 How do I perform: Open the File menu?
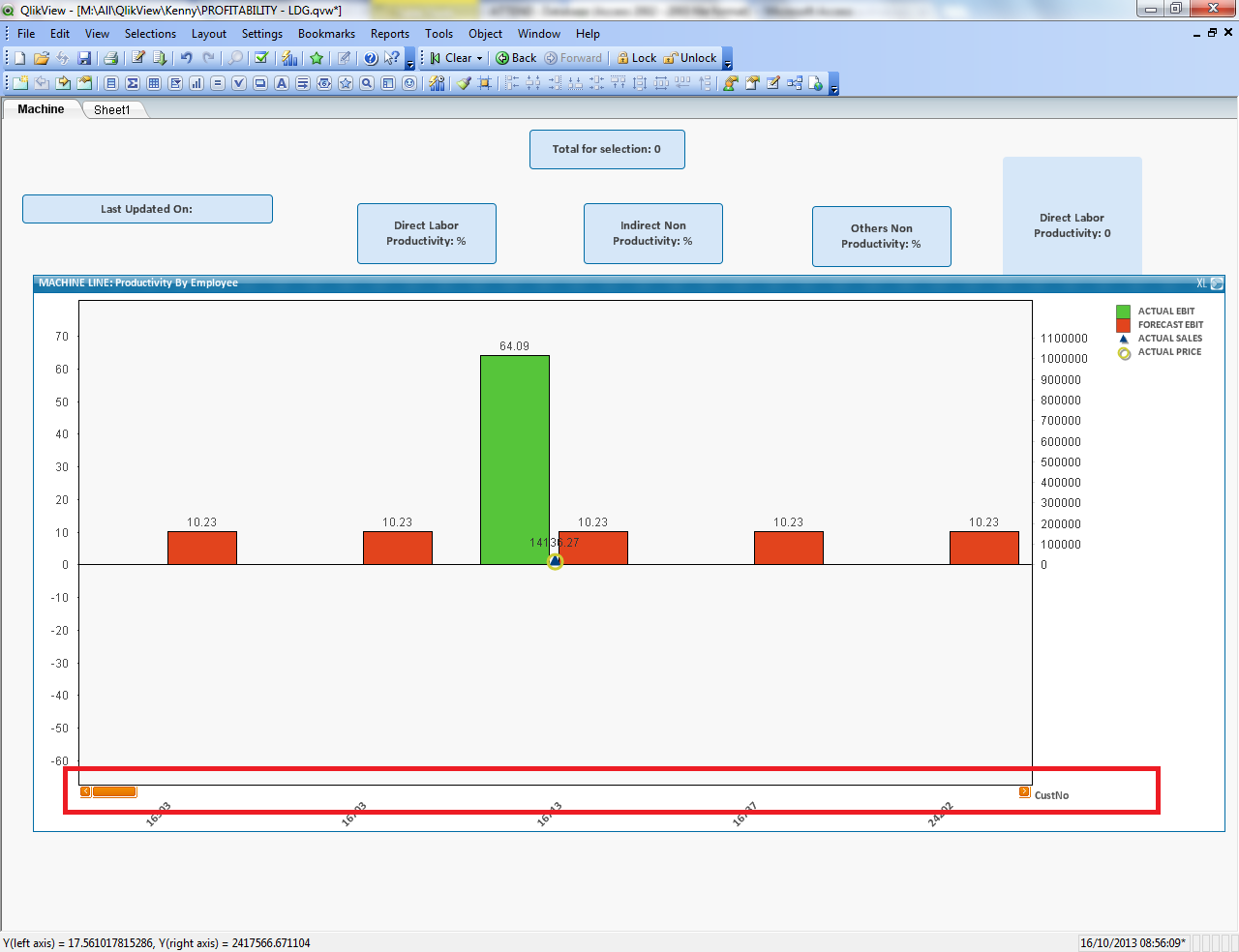tap(26, 33)
